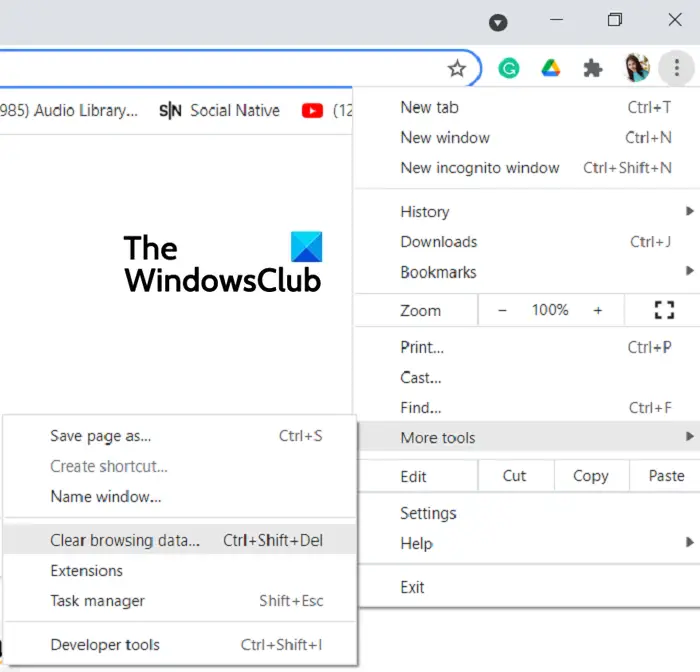
Task: Open the profile avatar
Action: click(637, 68)
